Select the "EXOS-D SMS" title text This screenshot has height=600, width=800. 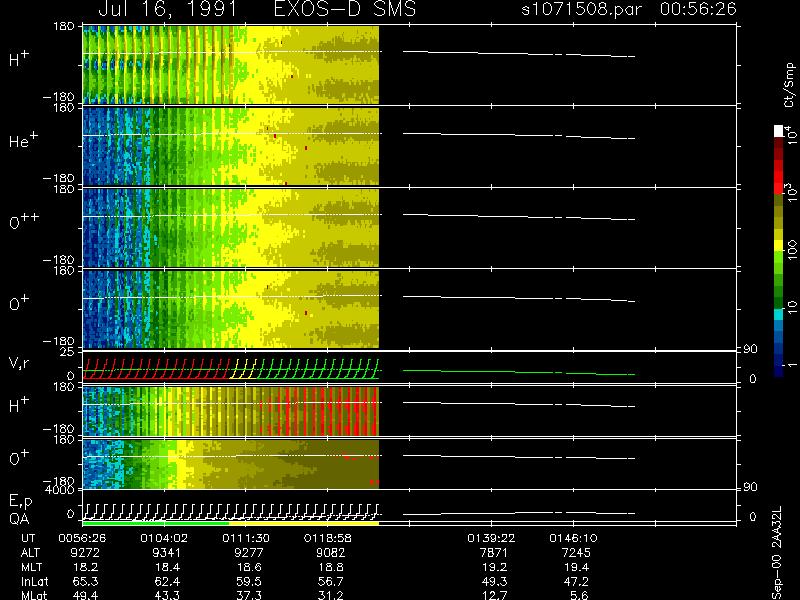pos(345,9)
